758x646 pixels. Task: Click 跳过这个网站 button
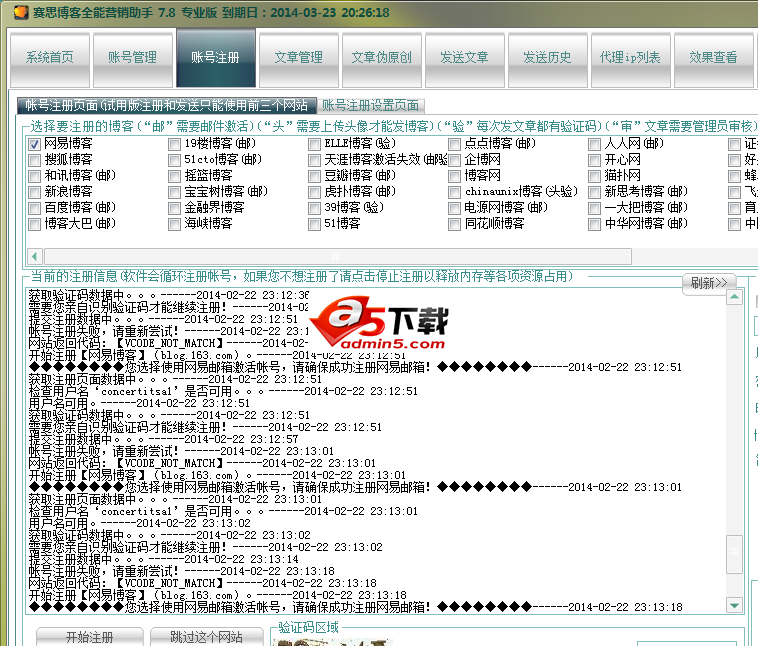click(x=206, y=637)
